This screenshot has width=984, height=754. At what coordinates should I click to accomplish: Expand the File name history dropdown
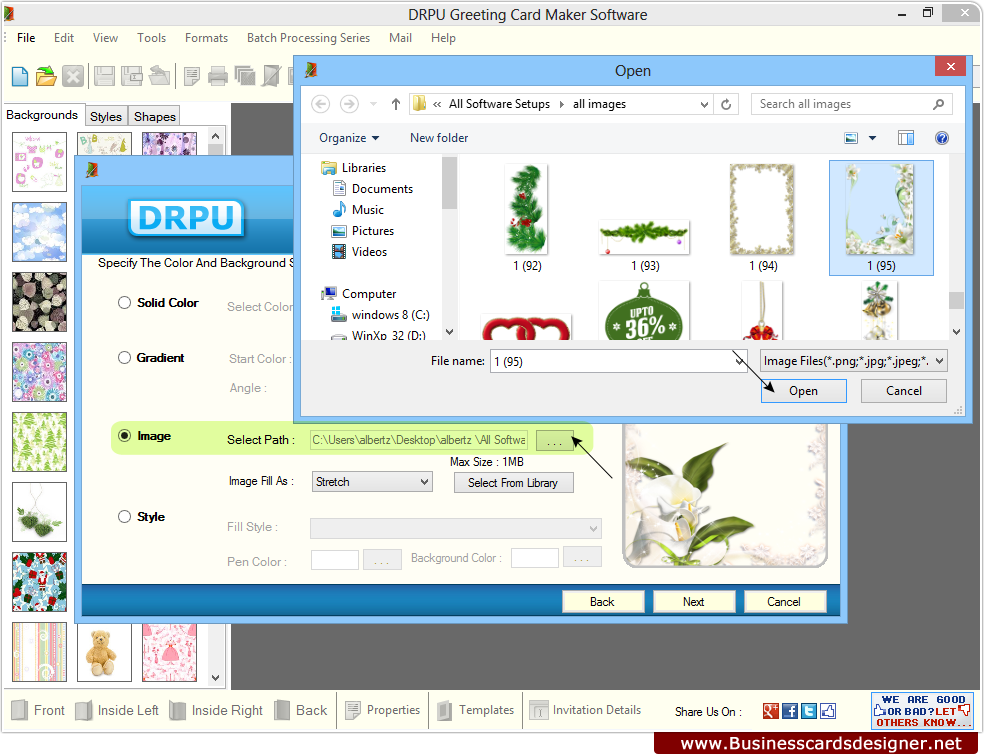[x=739, y=361]
